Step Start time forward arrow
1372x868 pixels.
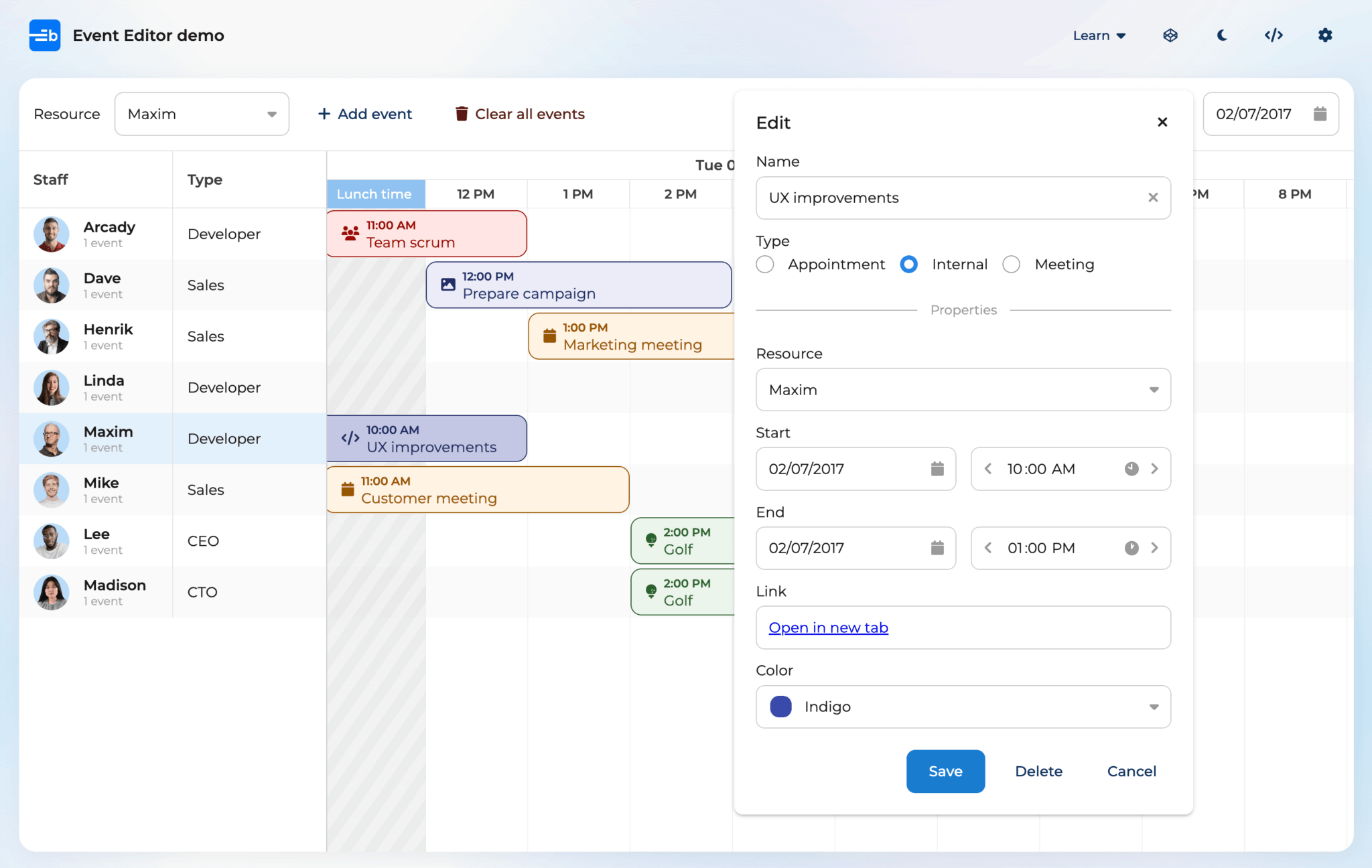pos(1154,469)
